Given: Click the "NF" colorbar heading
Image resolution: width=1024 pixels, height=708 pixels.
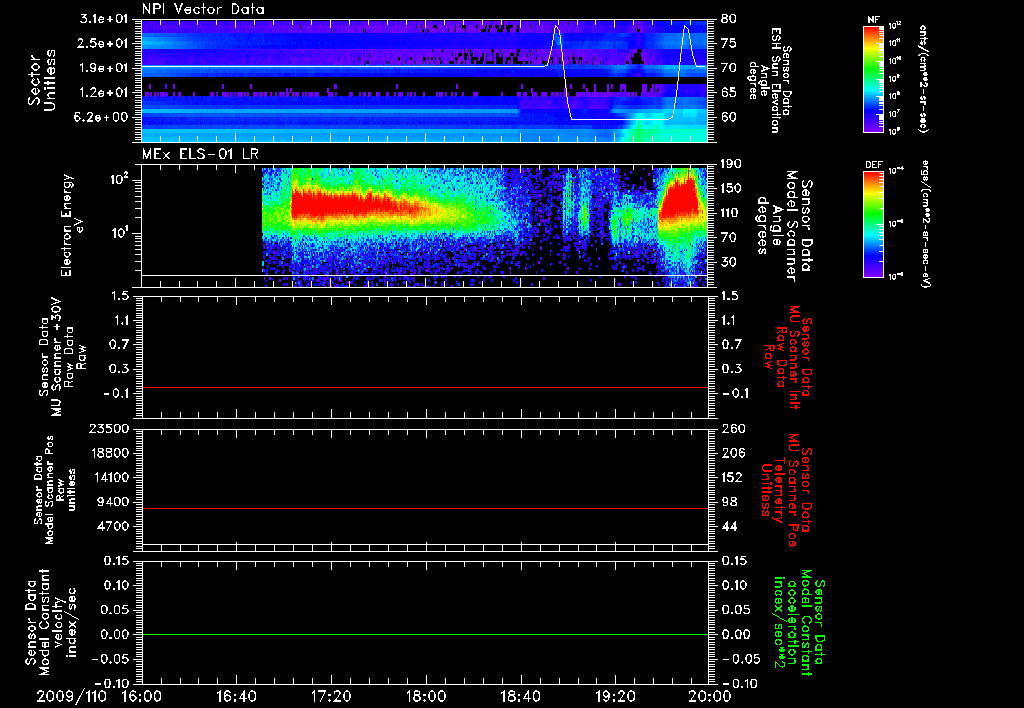Looking at the screenshot, I should tap(874, 20).
